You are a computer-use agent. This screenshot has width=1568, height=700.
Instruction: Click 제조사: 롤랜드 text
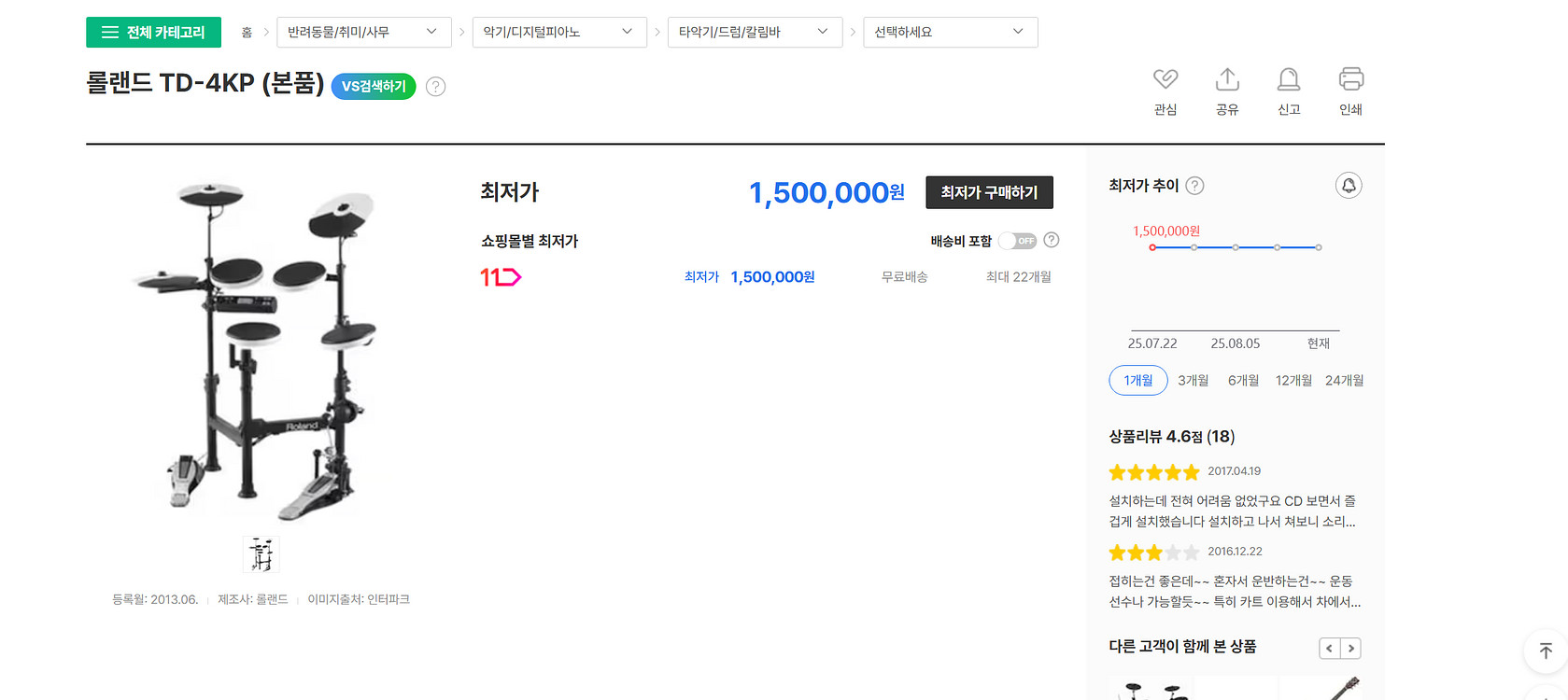pos(253,599)
